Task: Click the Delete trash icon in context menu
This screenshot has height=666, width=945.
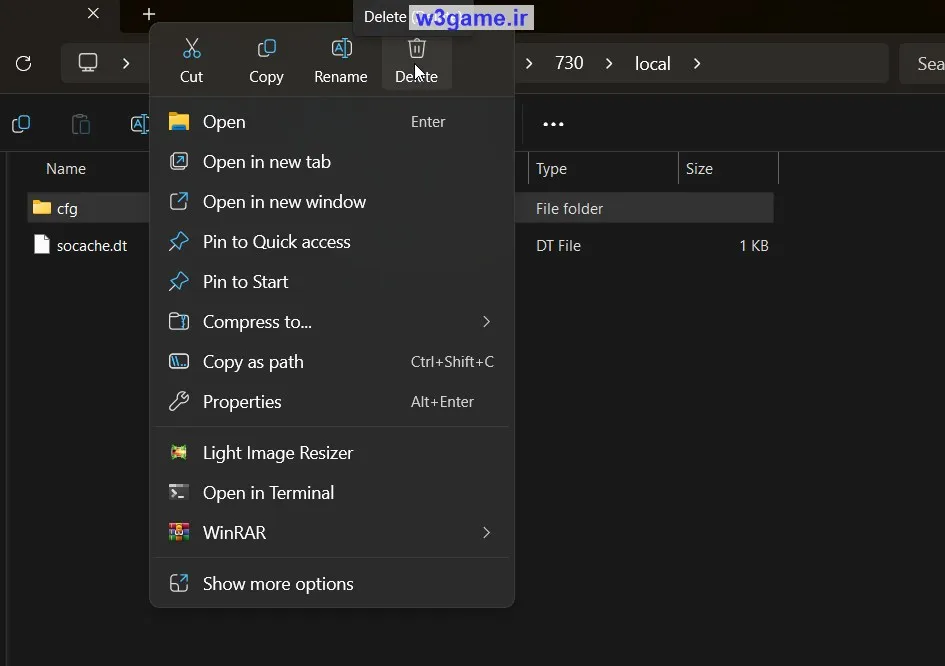Action: click(x=416, y=48)
